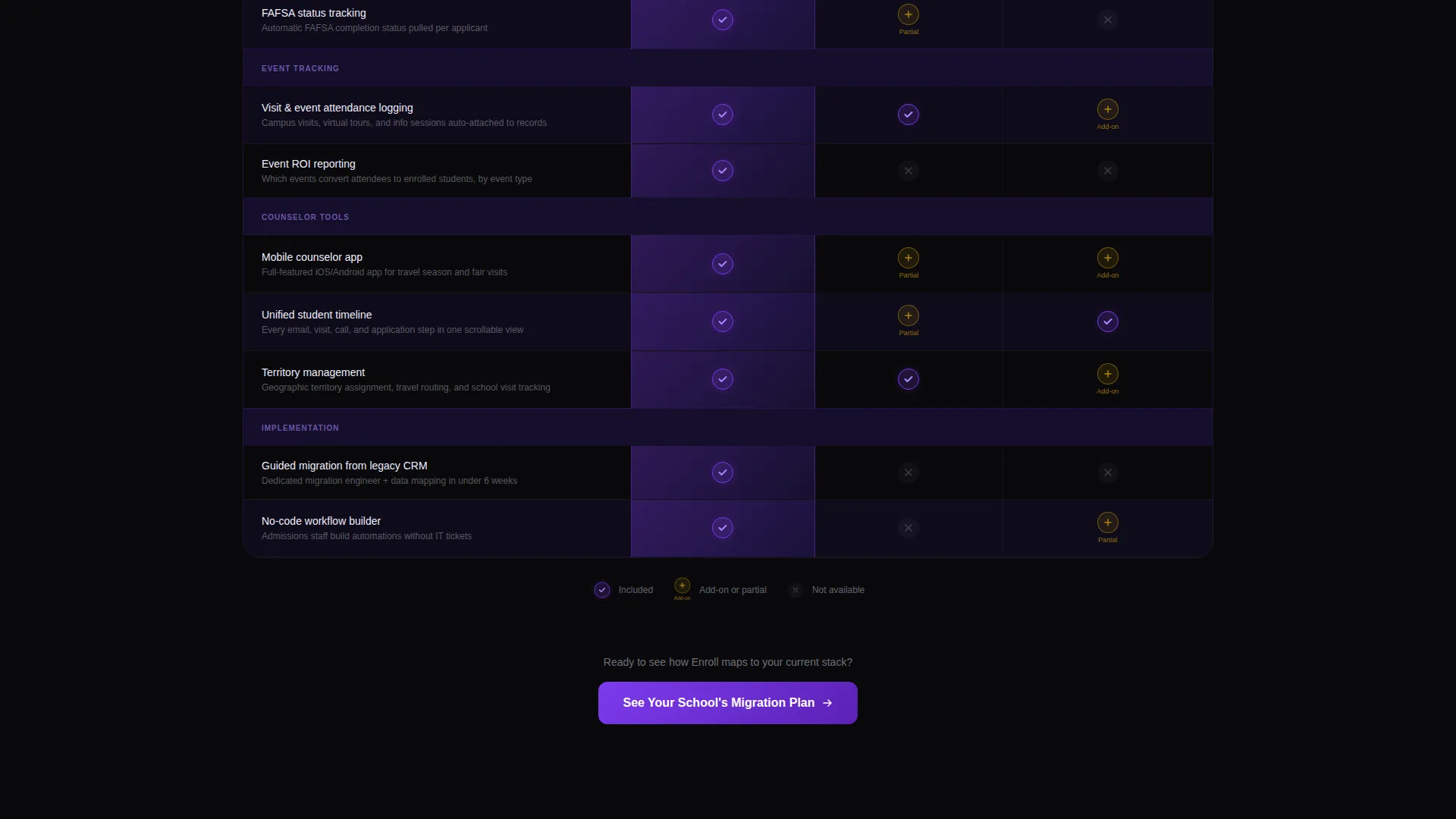Click the Add-on icon for Territory management

(1107, 374)
